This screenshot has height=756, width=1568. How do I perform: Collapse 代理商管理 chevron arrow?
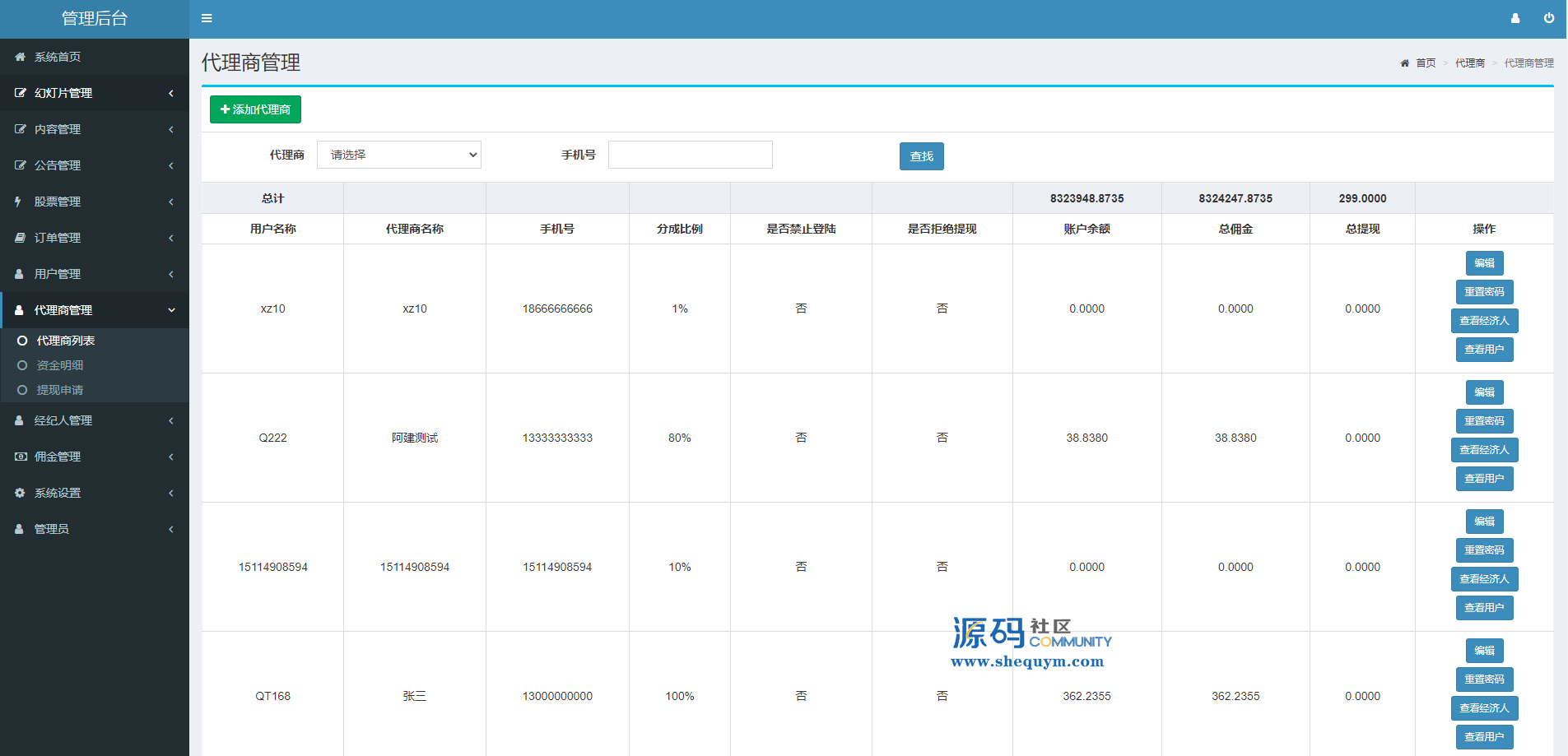171,310
